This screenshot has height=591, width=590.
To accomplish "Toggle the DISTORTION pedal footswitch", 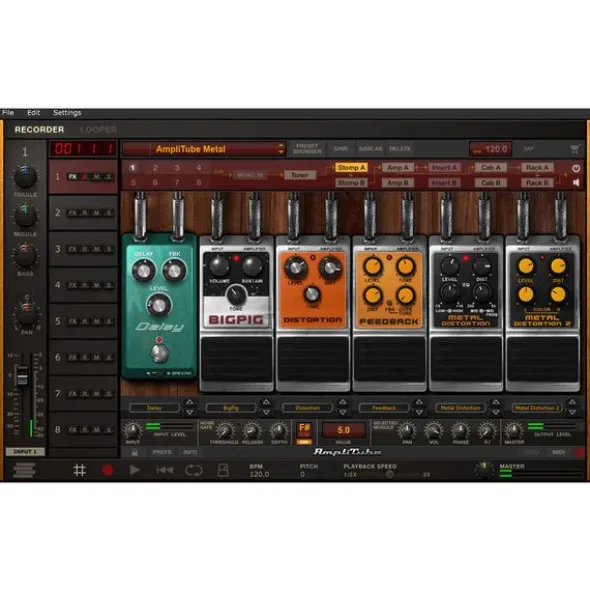I will point(313,360).
